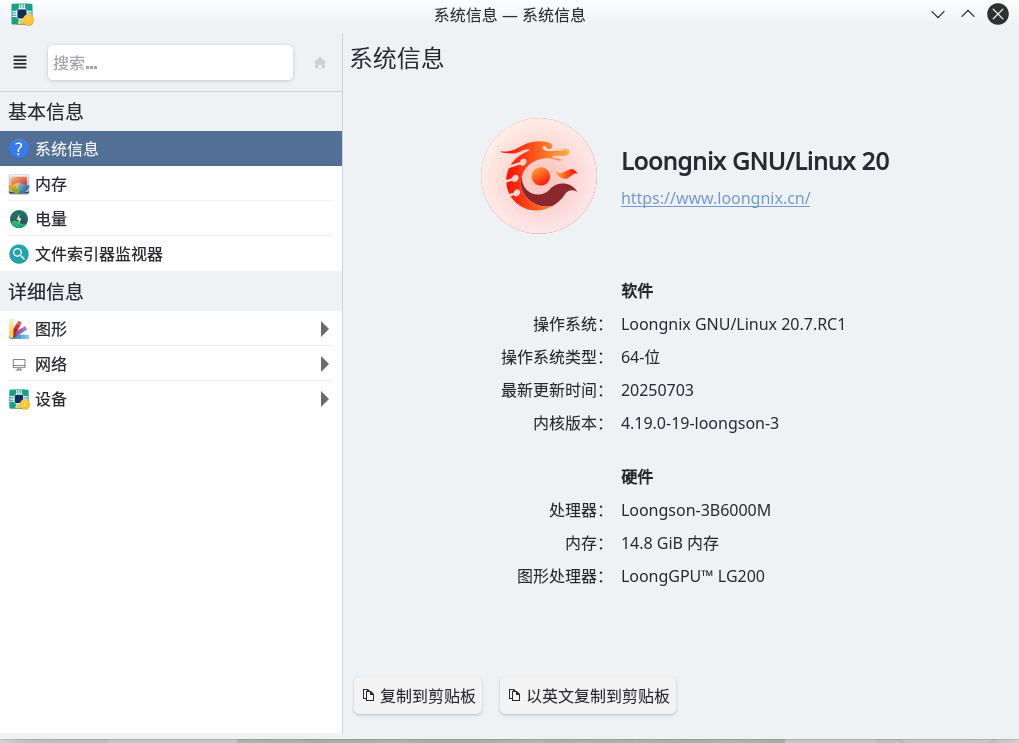The image size is (1019, 743).
Task: Expand the 网络 detail section
Action: pyautogui.click(x=323, y=363)
